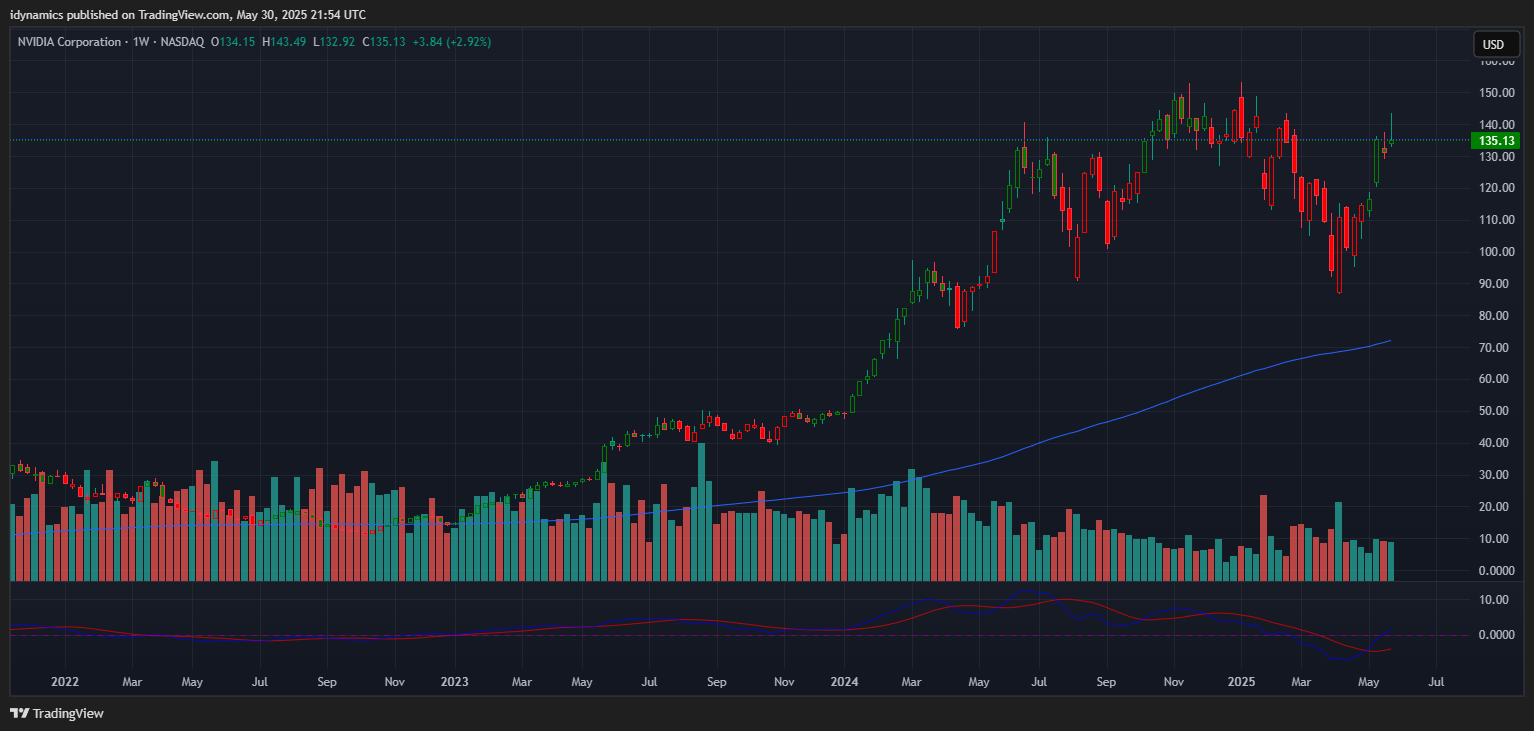Select the NVIDIA Corporation symbol title

(68, 42)
